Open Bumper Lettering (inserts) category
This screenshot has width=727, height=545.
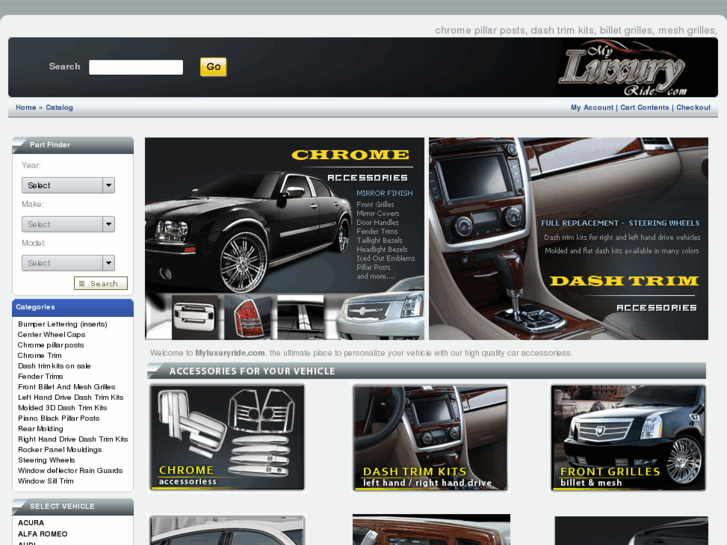click(x=63, y=324)
